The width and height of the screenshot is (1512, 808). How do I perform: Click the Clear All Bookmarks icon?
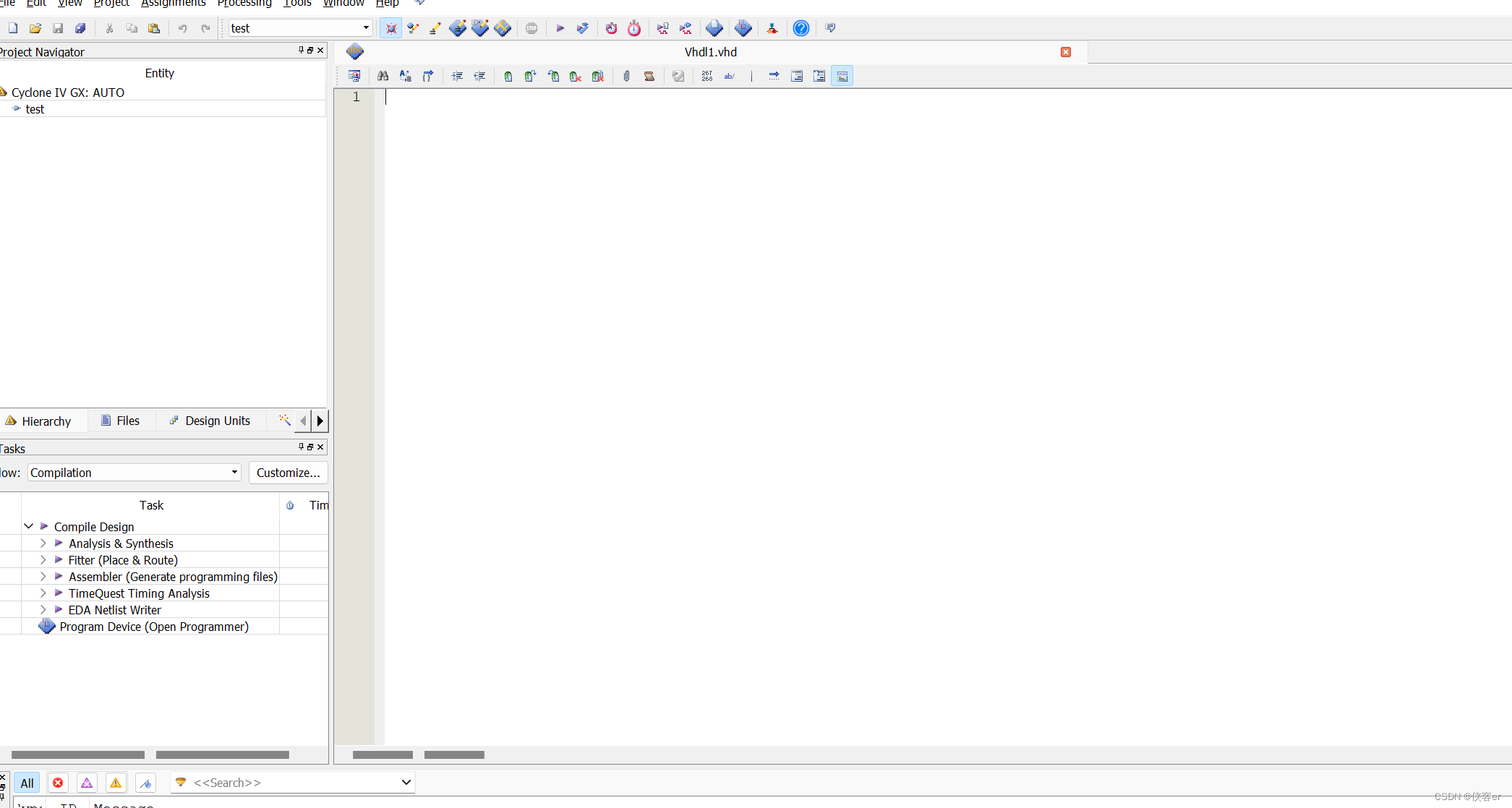tap(598, 76)
